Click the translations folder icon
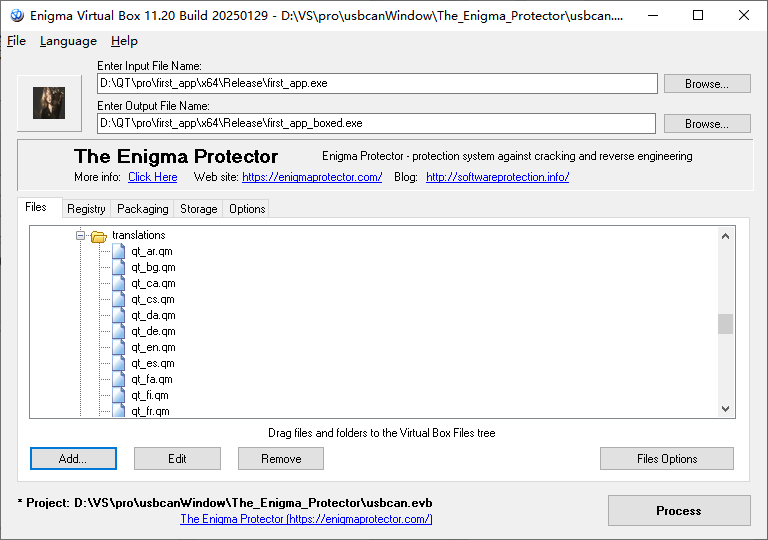This screenshot has height=540, width=768. (99, 236)
